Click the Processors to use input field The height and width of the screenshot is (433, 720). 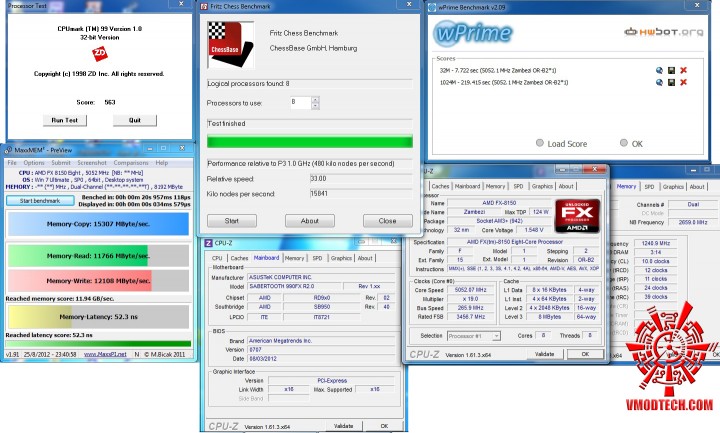click(301, 103)
